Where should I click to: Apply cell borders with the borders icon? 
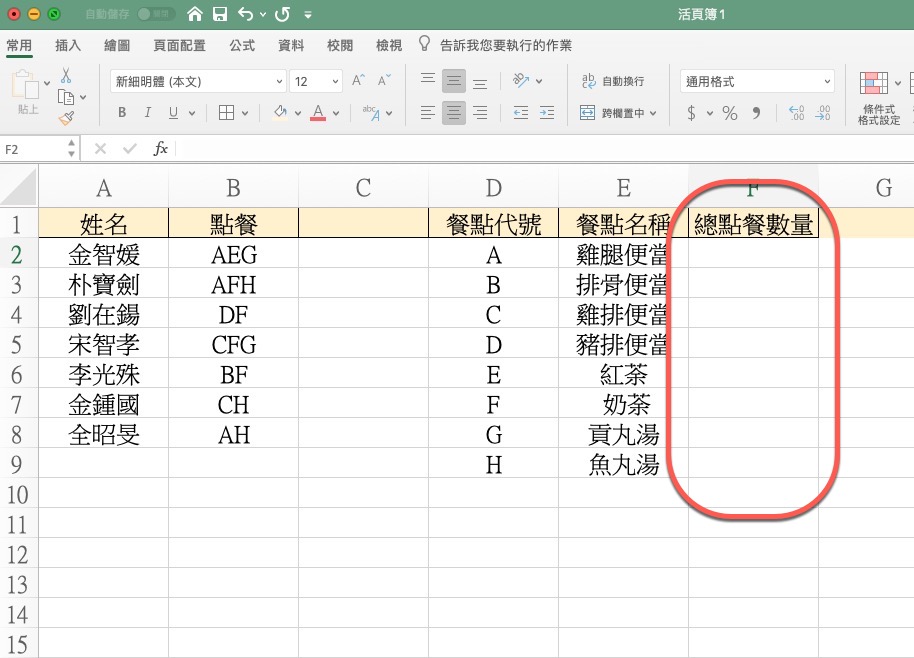[226, 112]
